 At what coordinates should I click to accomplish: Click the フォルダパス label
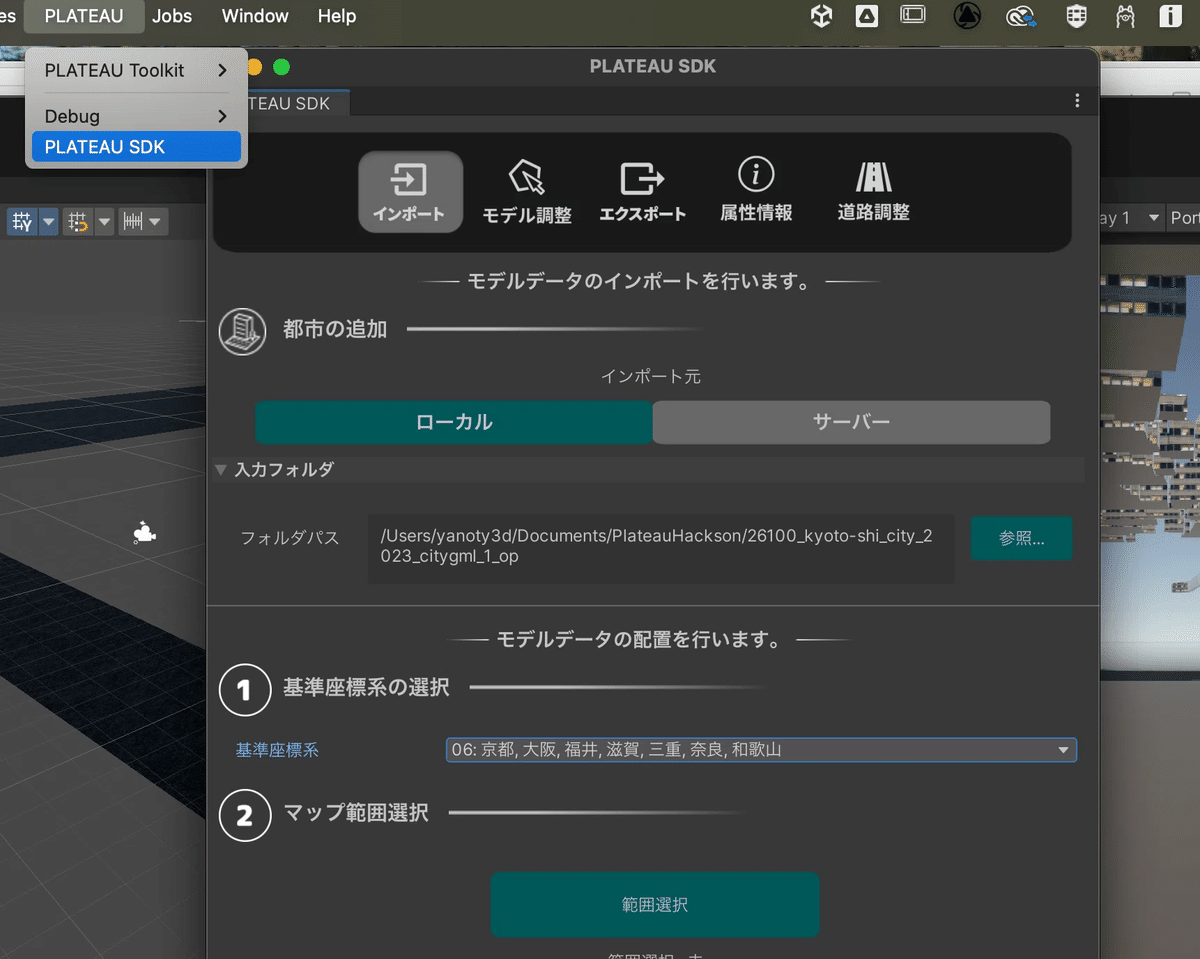point(290,538)
